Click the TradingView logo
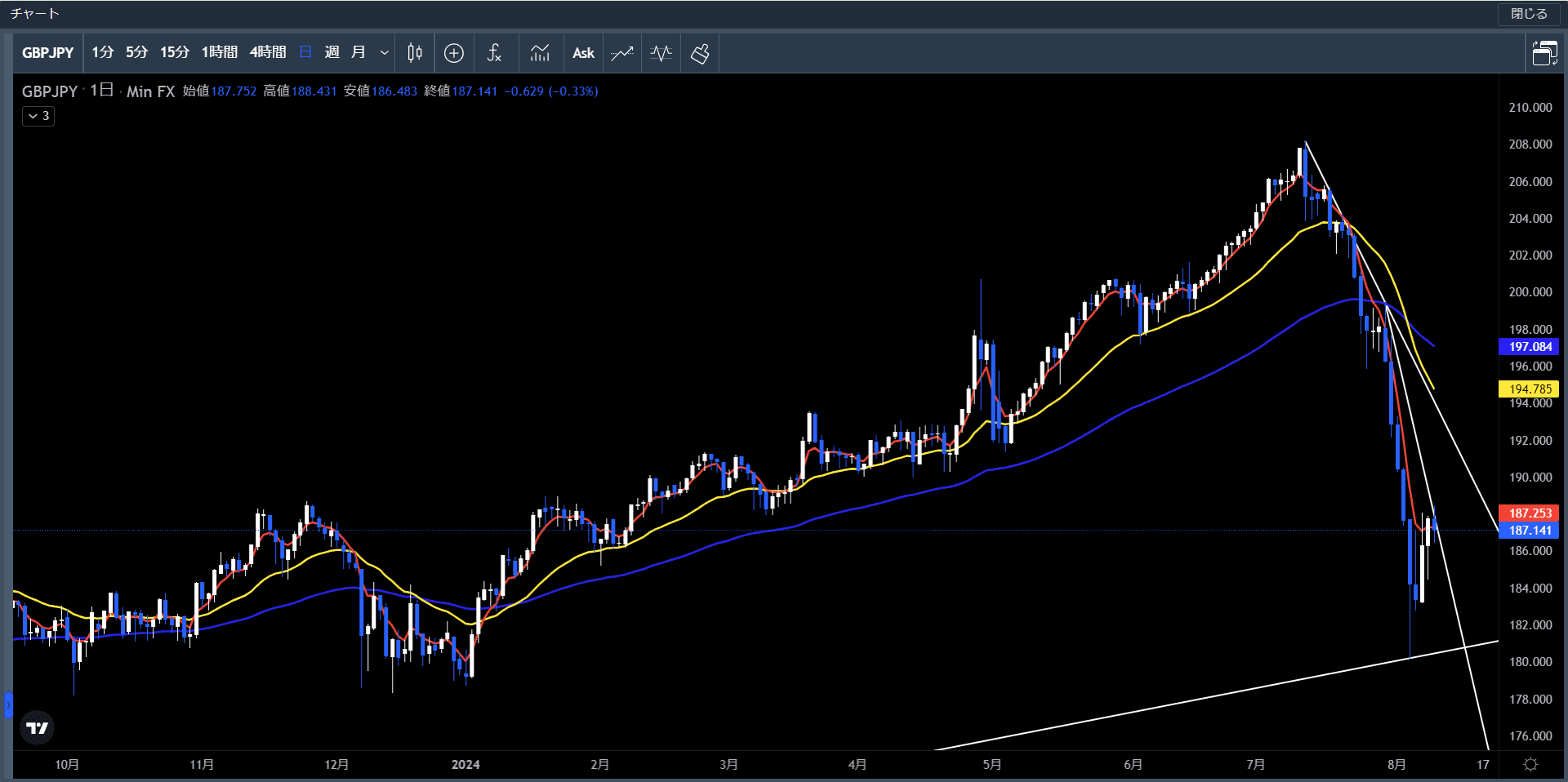This screenshot has height=782, width=1568. (x=37, y=728)
